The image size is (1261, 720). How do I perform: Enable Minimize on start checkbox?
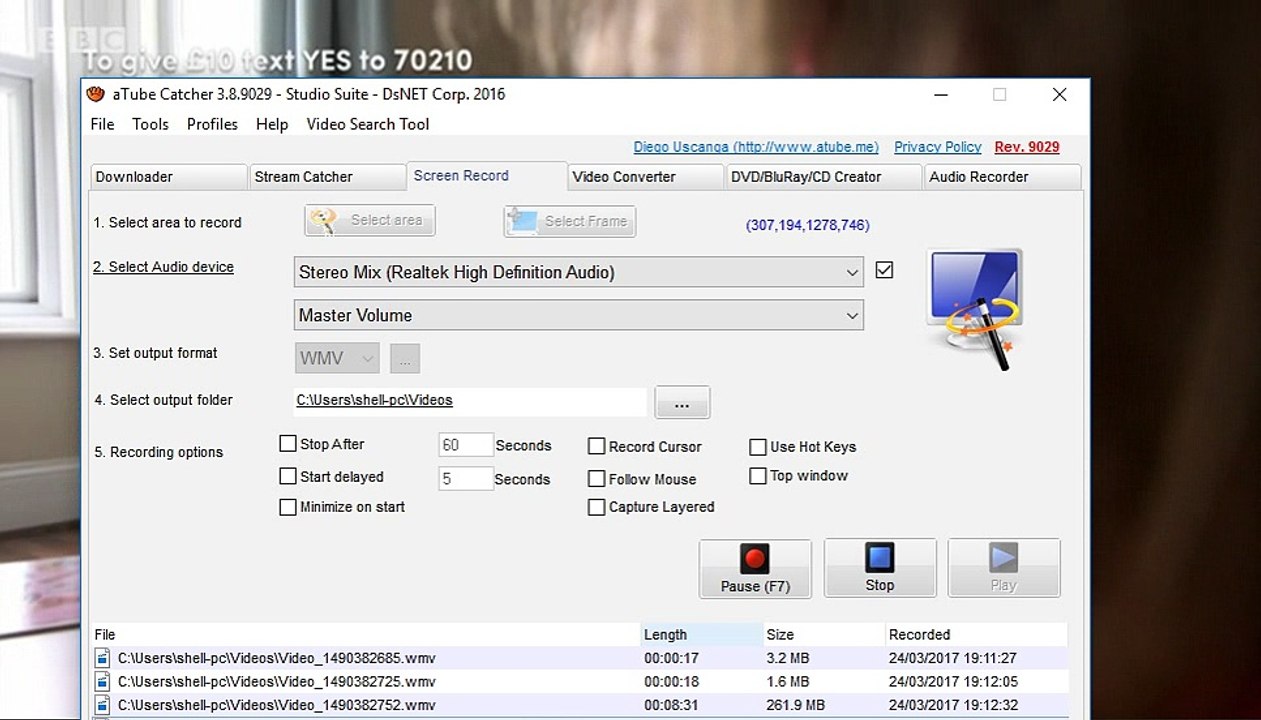click(288, 507)
